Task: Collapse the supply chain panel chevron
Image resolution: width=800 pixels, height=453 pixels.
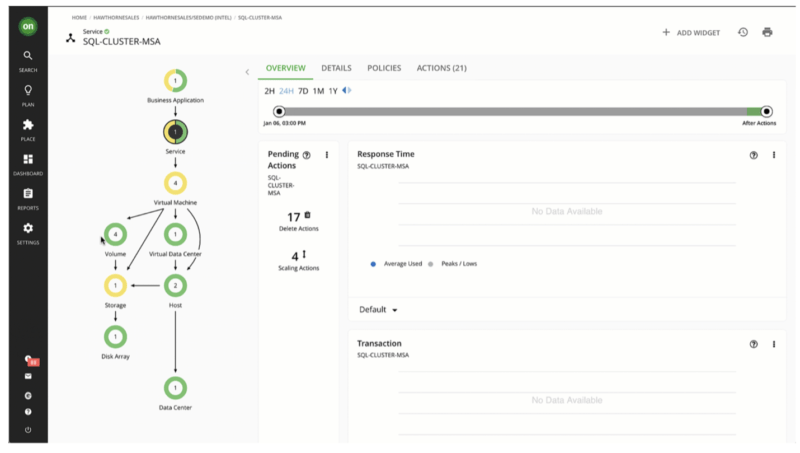Action: pyautogui.click(x=247, y=72)
